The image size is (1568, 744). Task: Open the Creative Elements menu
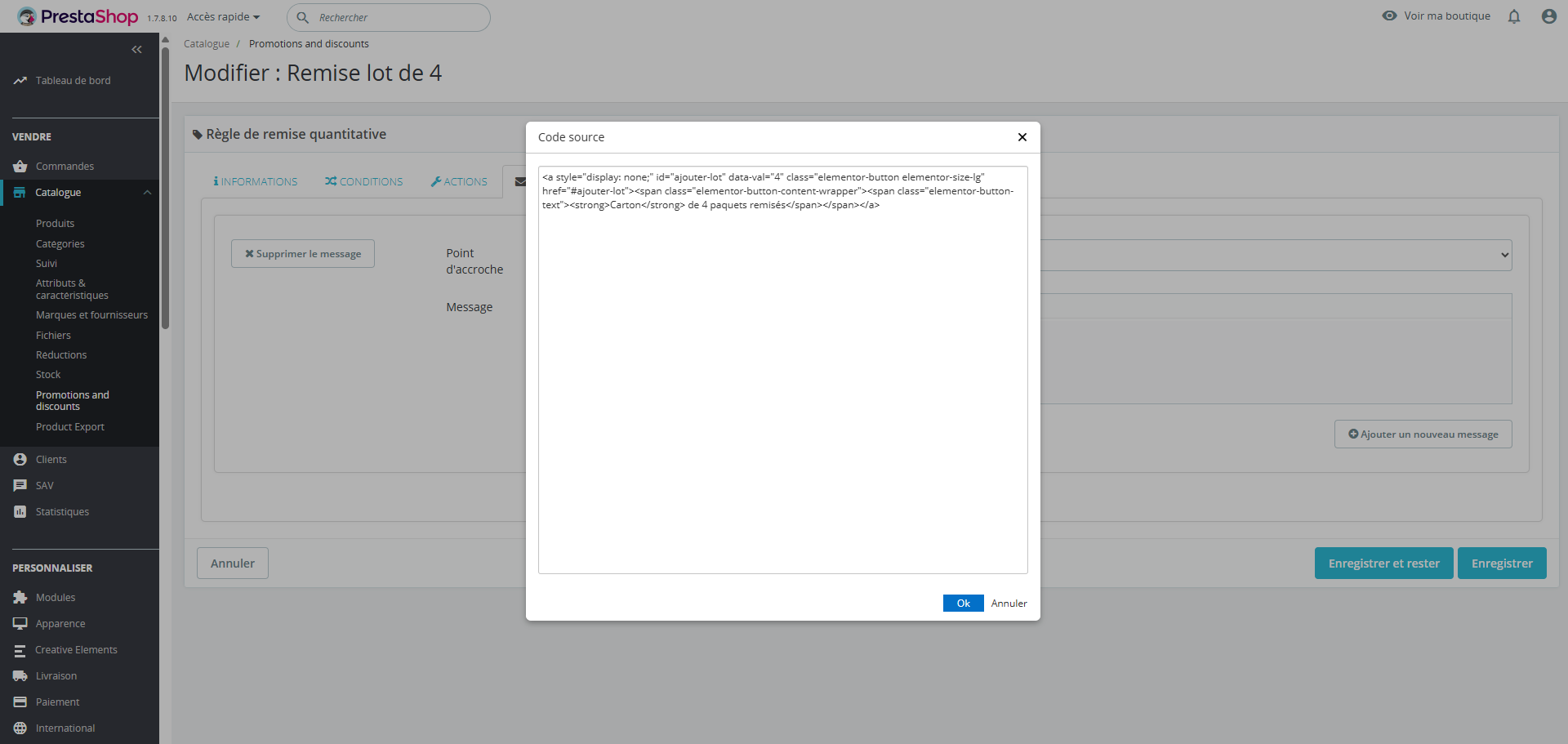76,650
